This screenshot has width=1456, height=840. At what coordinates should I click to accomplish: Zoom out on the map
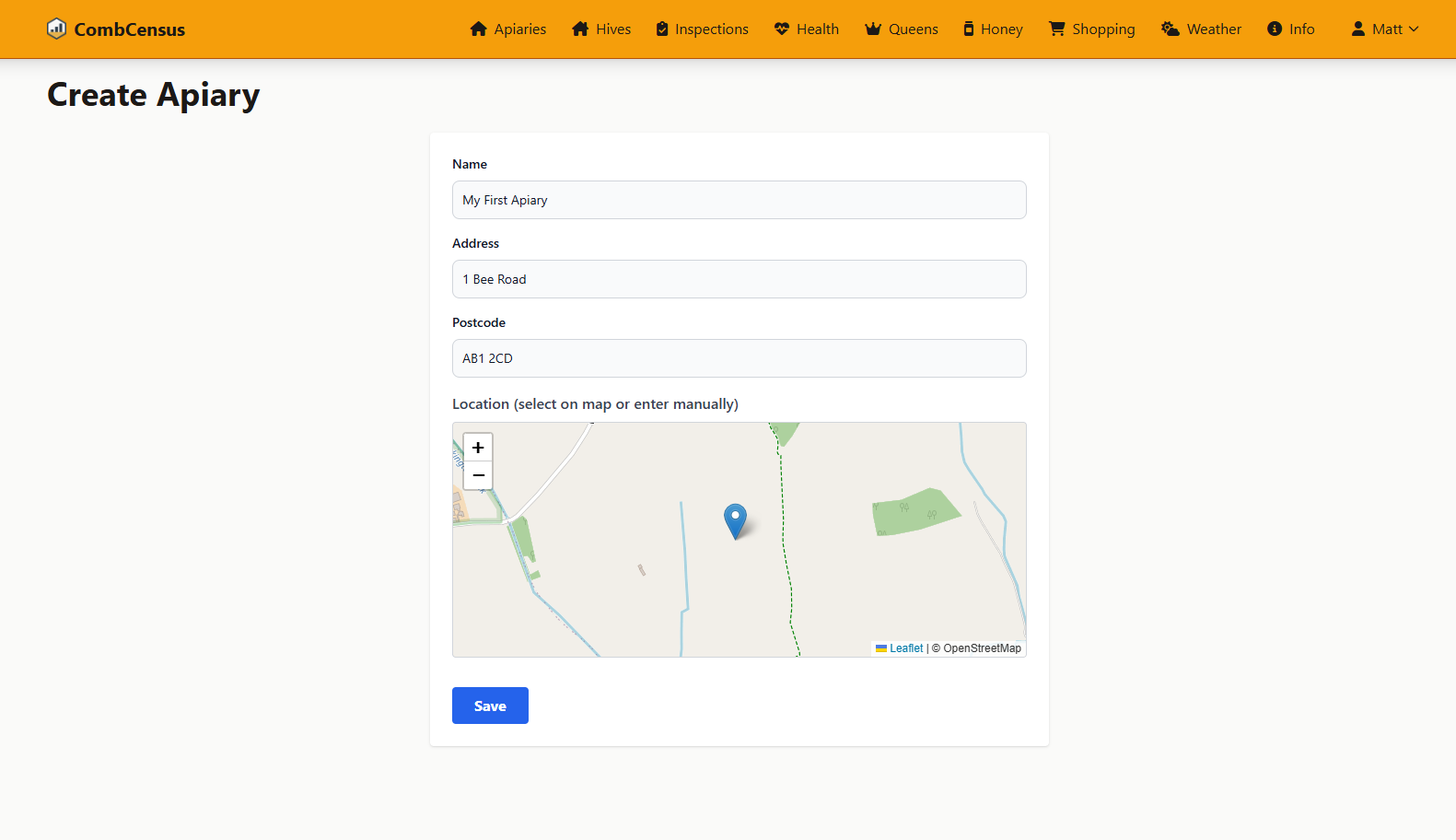click(478, 475)
